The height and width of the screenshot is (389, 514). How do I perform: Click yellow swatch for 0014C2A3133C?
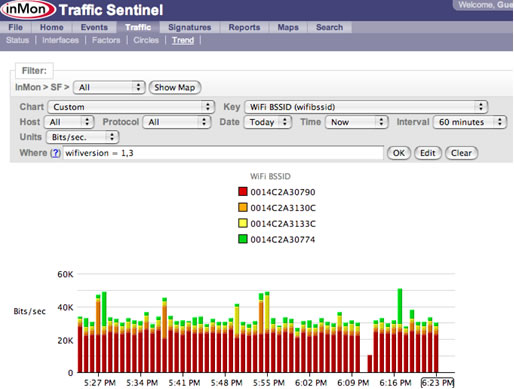[243, 223]
